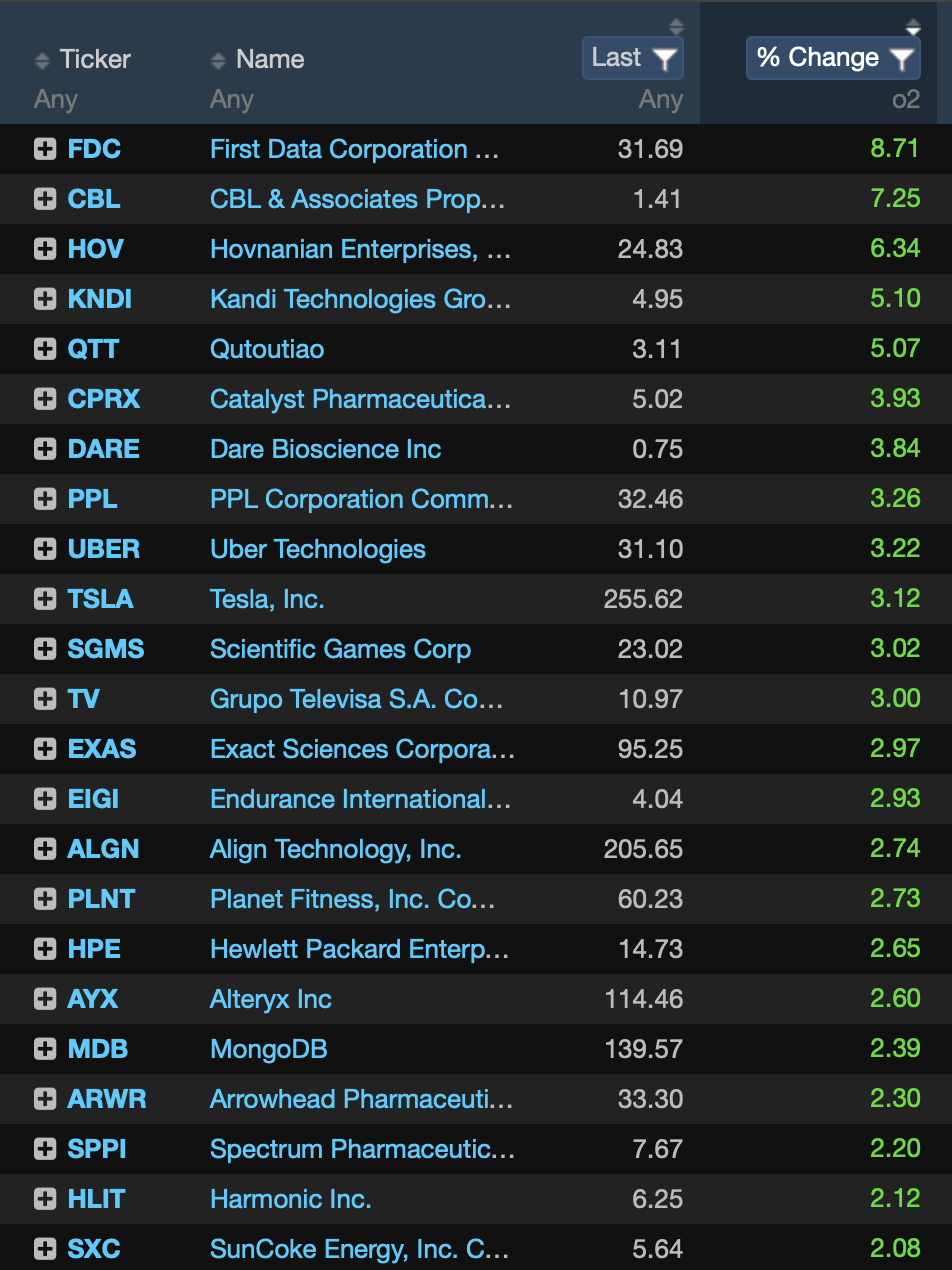The height and width of the screenshot is (1270, 952).
Task: Expand the PPL row plus icon
Action: (x=45, y=499)
